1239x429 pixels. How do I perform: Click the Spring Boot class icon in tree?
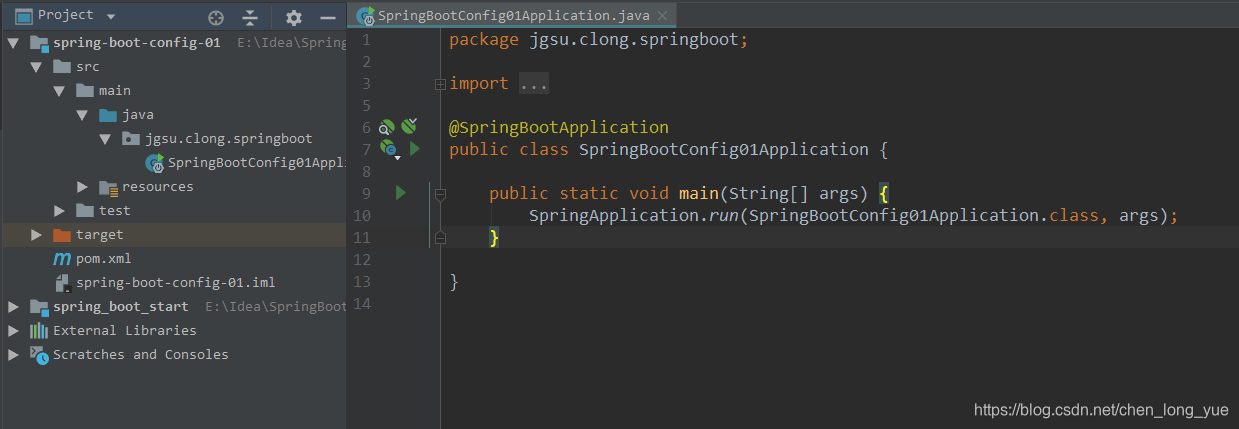tap(154, 163)
